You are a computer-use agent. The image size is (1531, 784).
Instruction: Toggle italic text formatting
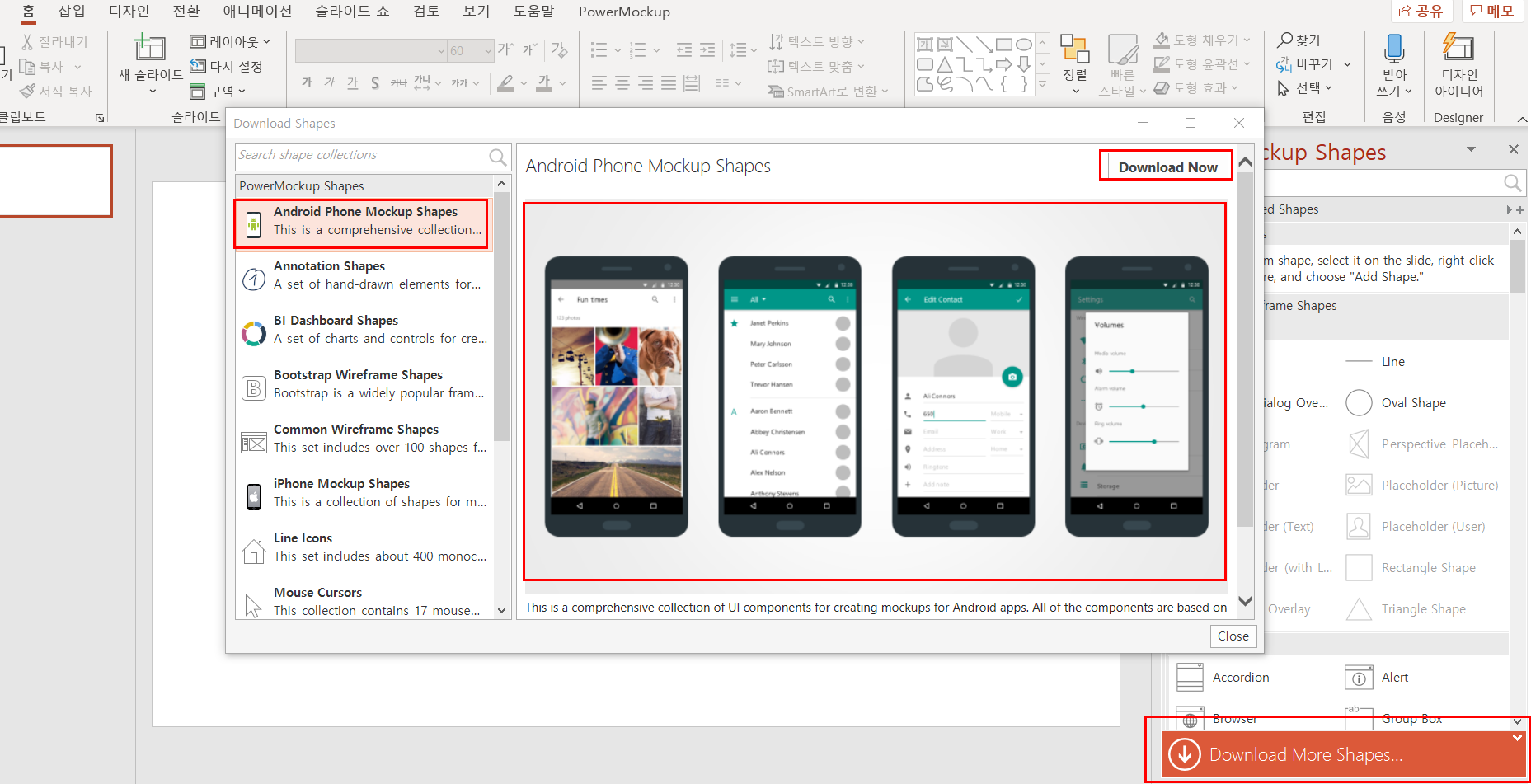(x=330, y=82)
